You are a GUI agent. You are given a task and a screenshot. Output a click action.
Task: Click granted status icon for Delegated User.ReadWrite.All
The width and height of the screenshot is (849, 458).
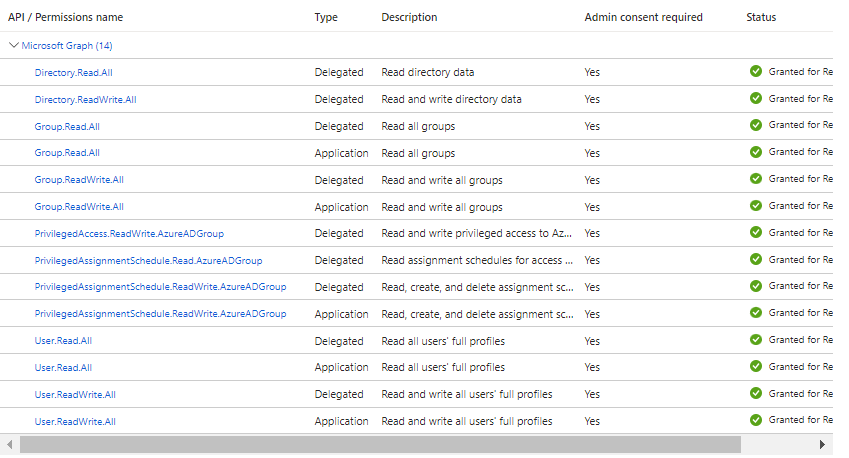[756, 394]
